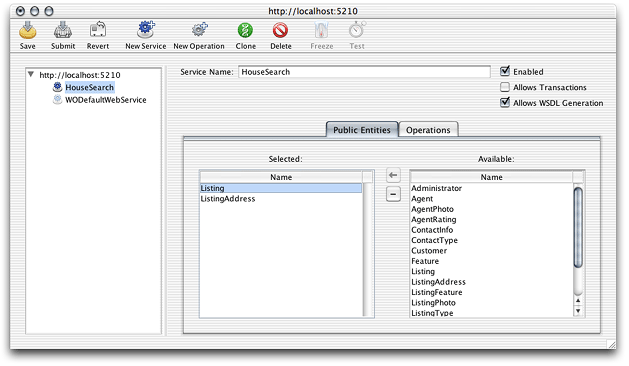The image size is (629, 366).
Task: Select ContactType in the Available list
Action: 492,240
